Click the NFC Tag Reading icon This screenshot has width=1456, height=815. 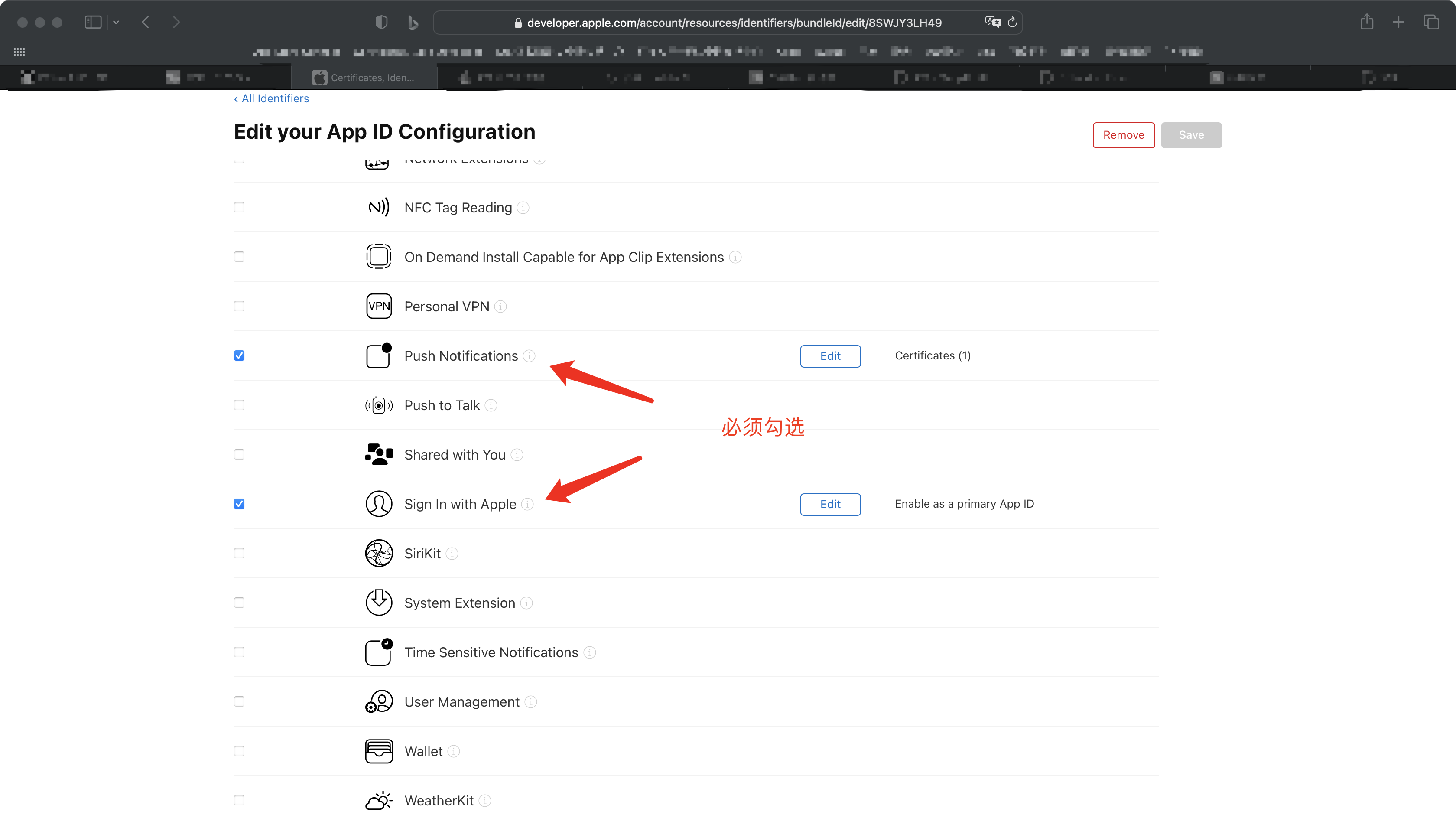379,208
